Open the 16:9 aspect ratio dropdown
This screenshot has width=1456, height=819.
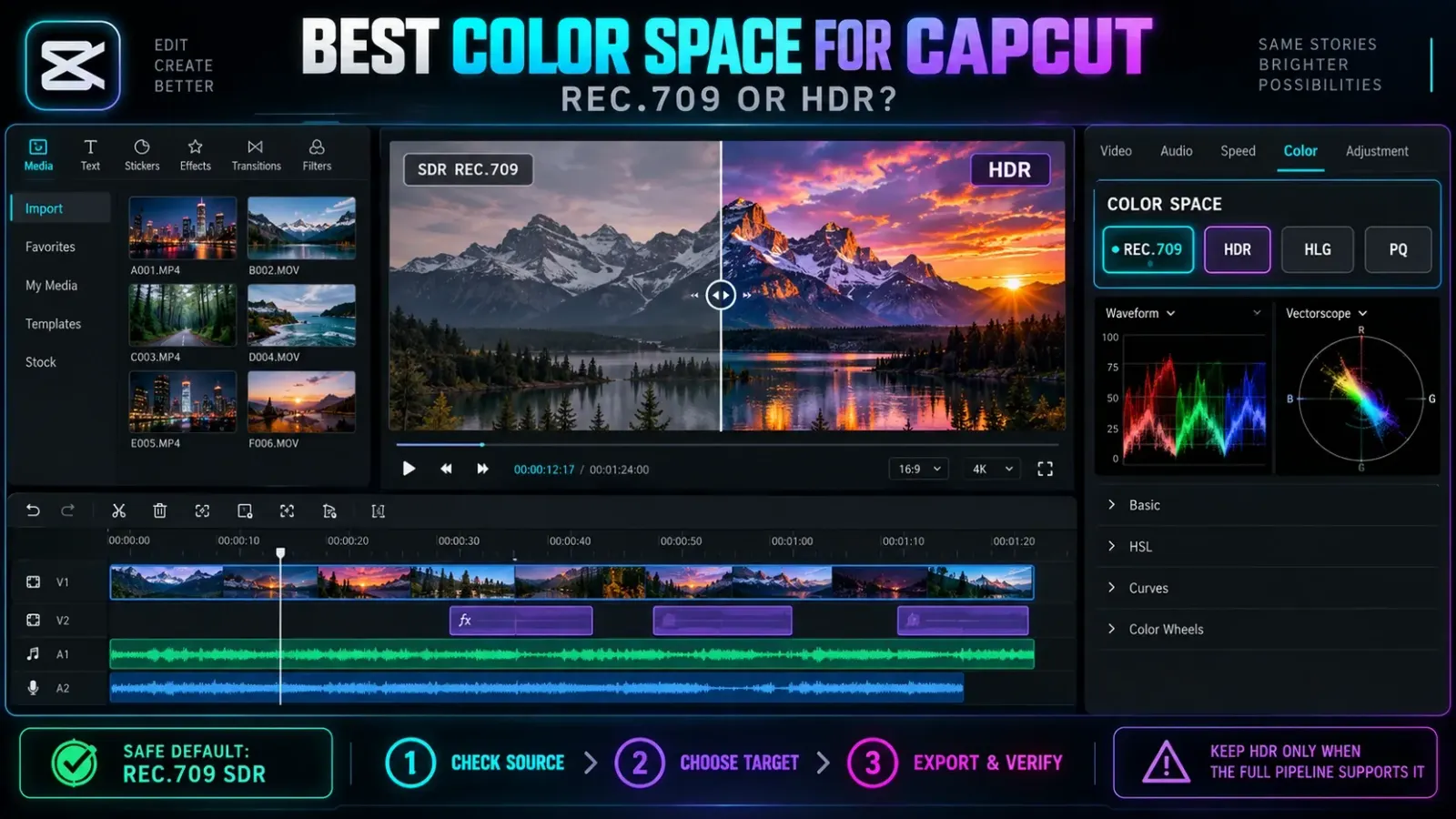pos(919,469)
